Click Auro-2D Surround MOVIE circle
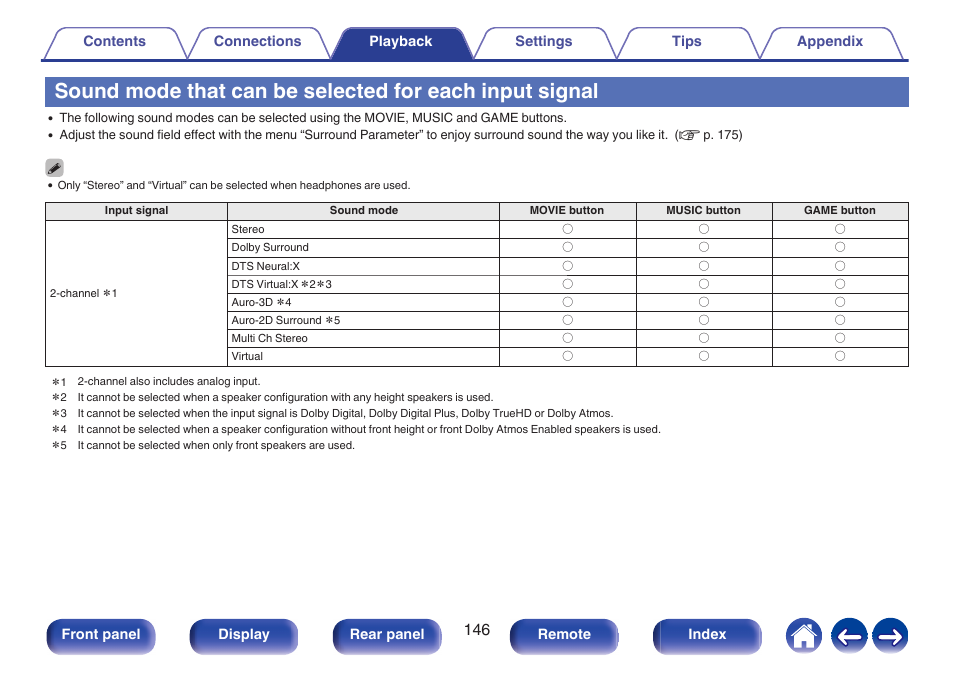Image resolution: width=954 pixels, height=673 pixels. coord(568,320)
